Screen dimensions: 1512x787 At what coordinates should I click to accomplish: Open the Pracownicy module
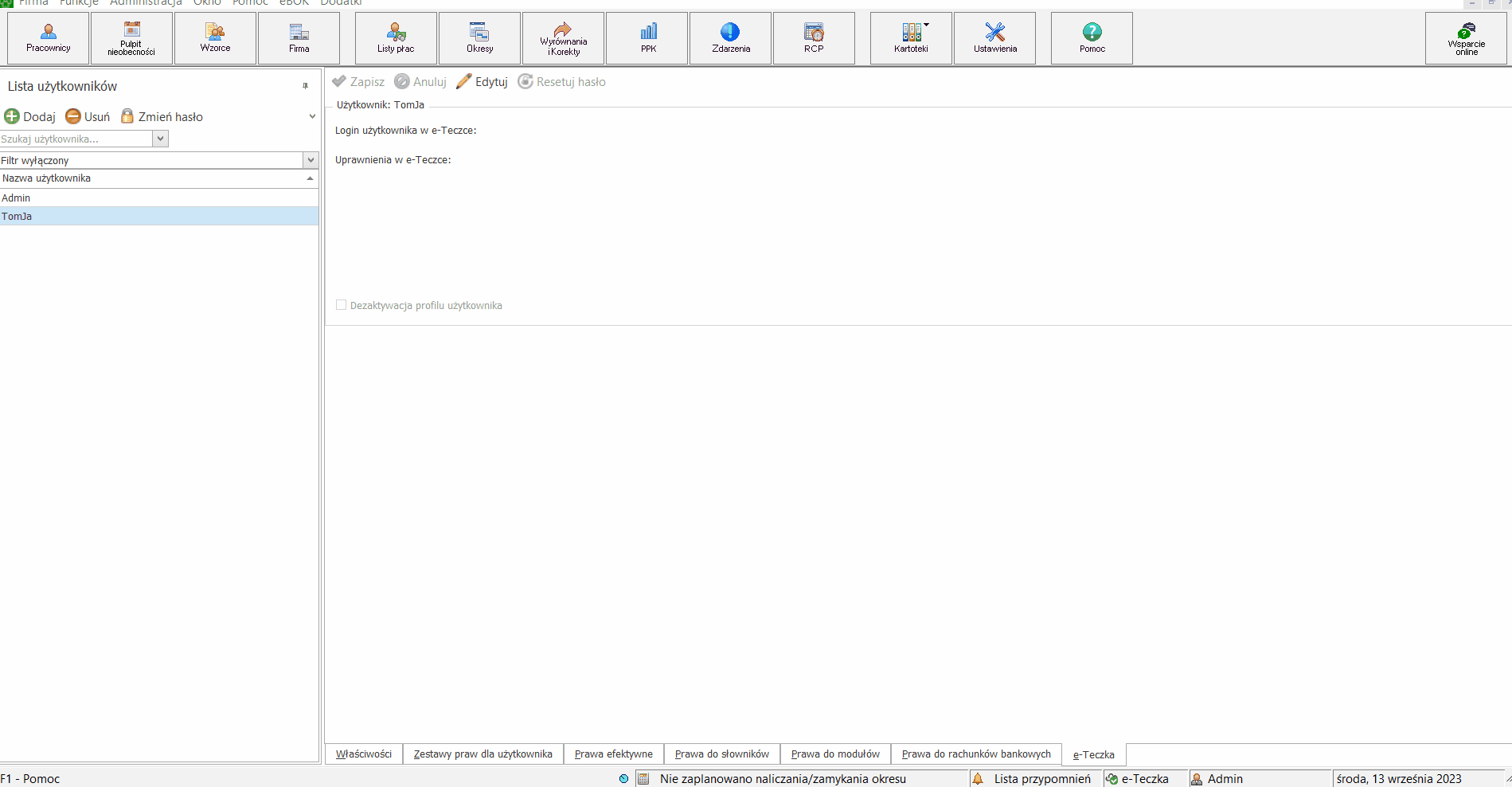48,38
